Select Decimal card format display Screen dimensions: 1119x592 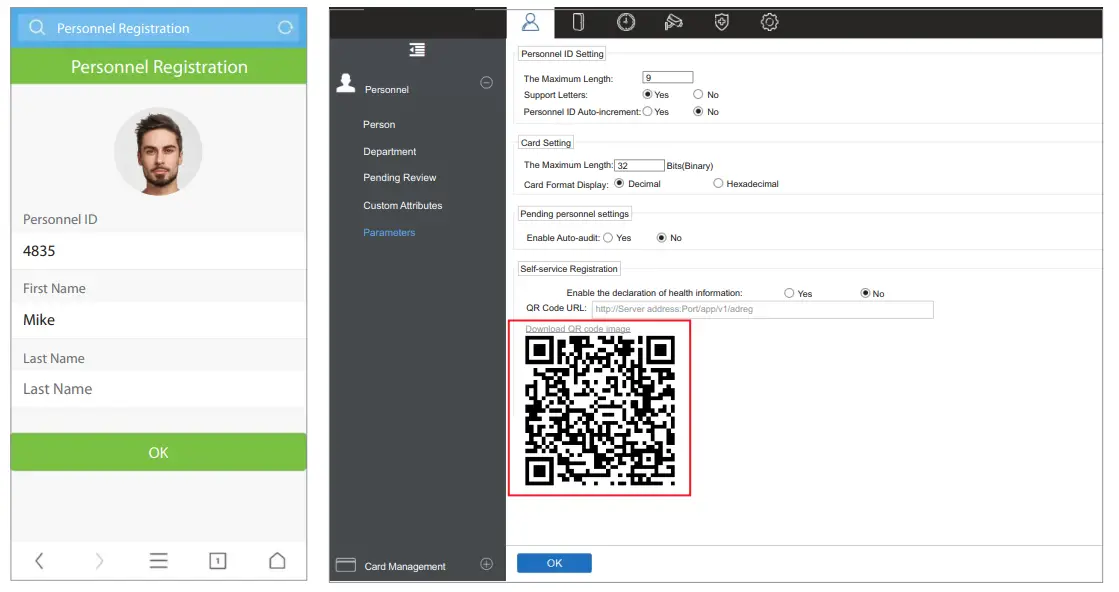coord(619,183)
